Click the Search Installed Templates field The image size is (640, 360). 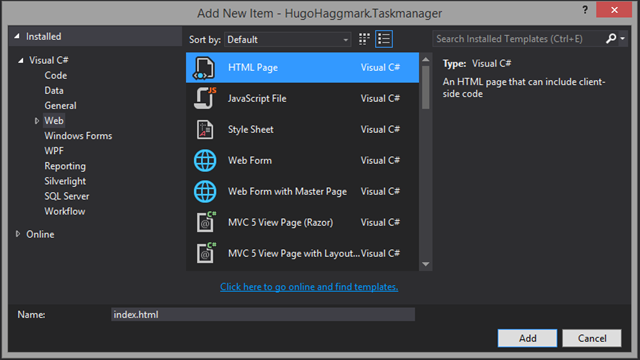click(x=518, y=39)
